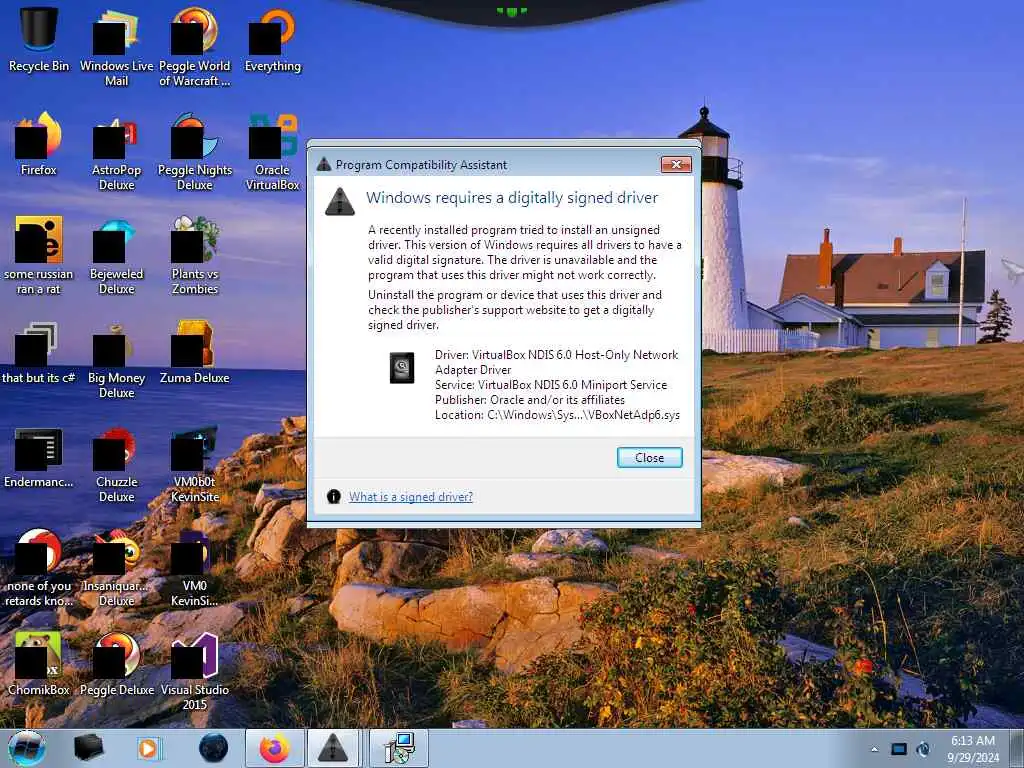Show hidden tray icons arrow
This screenshot has width=1024, height=768.
874,749
